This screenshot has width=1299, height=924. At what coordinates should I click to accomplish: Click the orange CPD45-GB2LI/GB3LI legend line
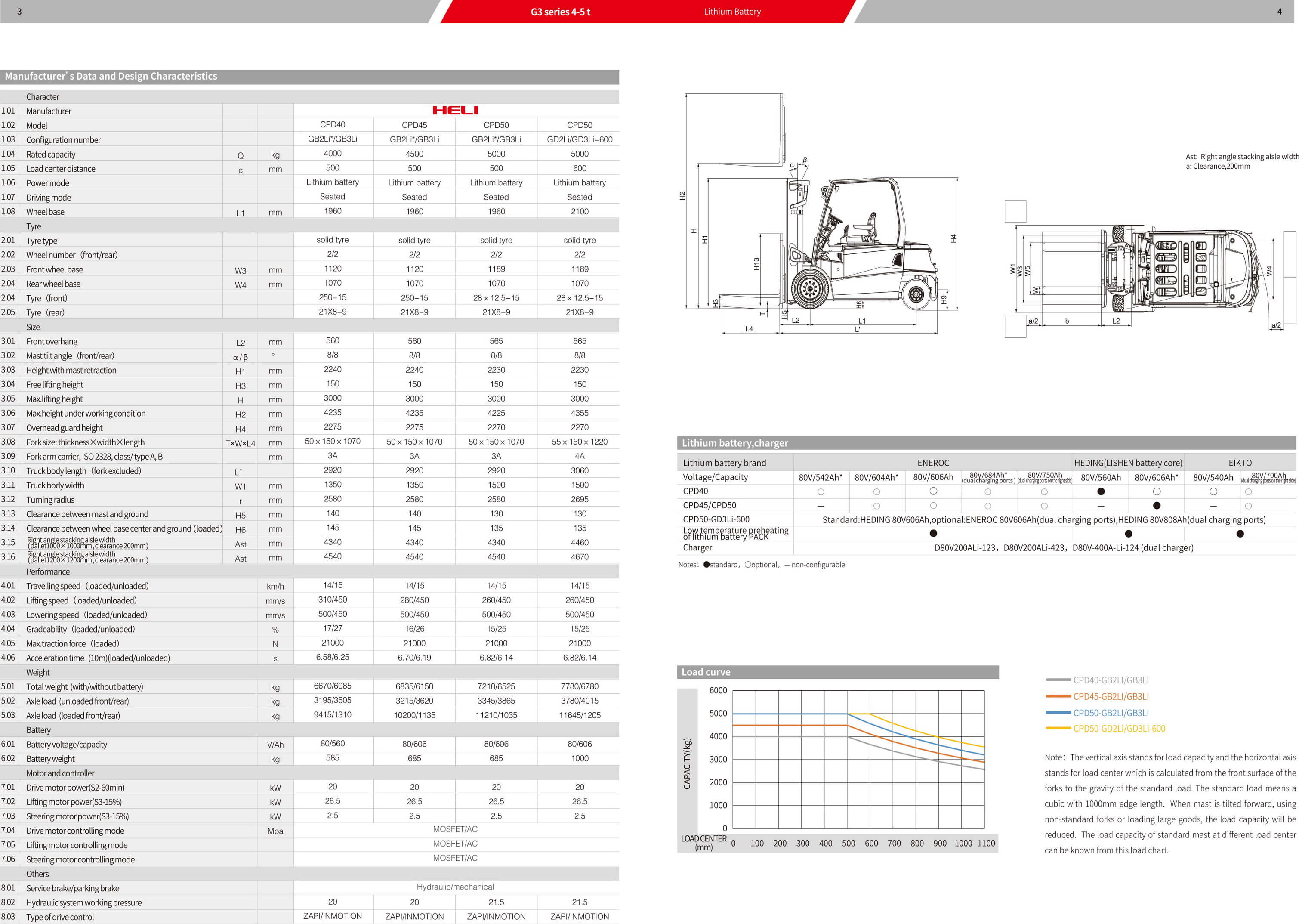1058,696
